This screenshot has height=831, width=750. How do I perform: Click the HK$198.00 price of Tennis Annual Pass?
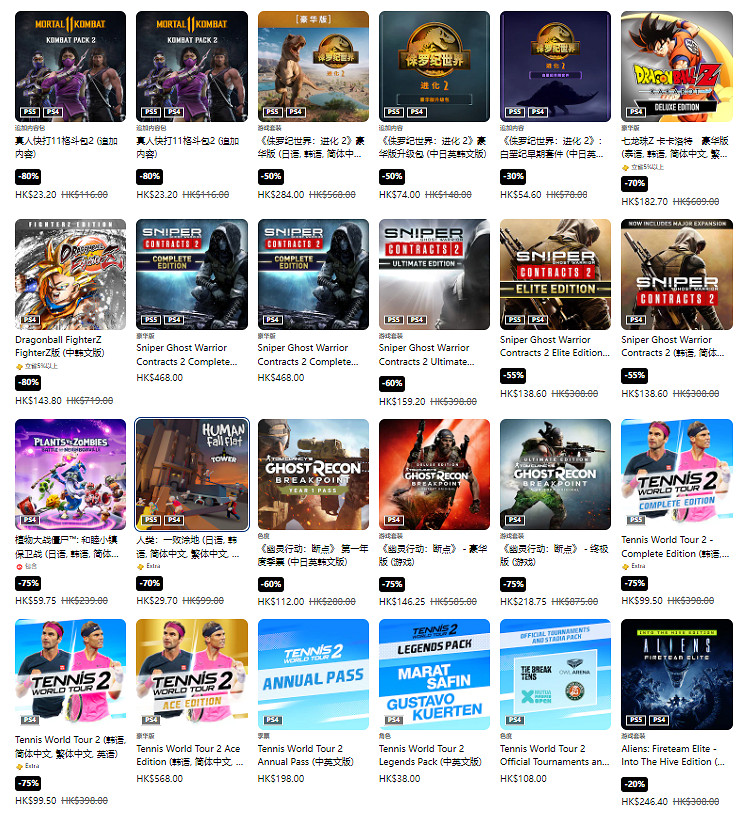pyautogui.click(x=281, y=779)
